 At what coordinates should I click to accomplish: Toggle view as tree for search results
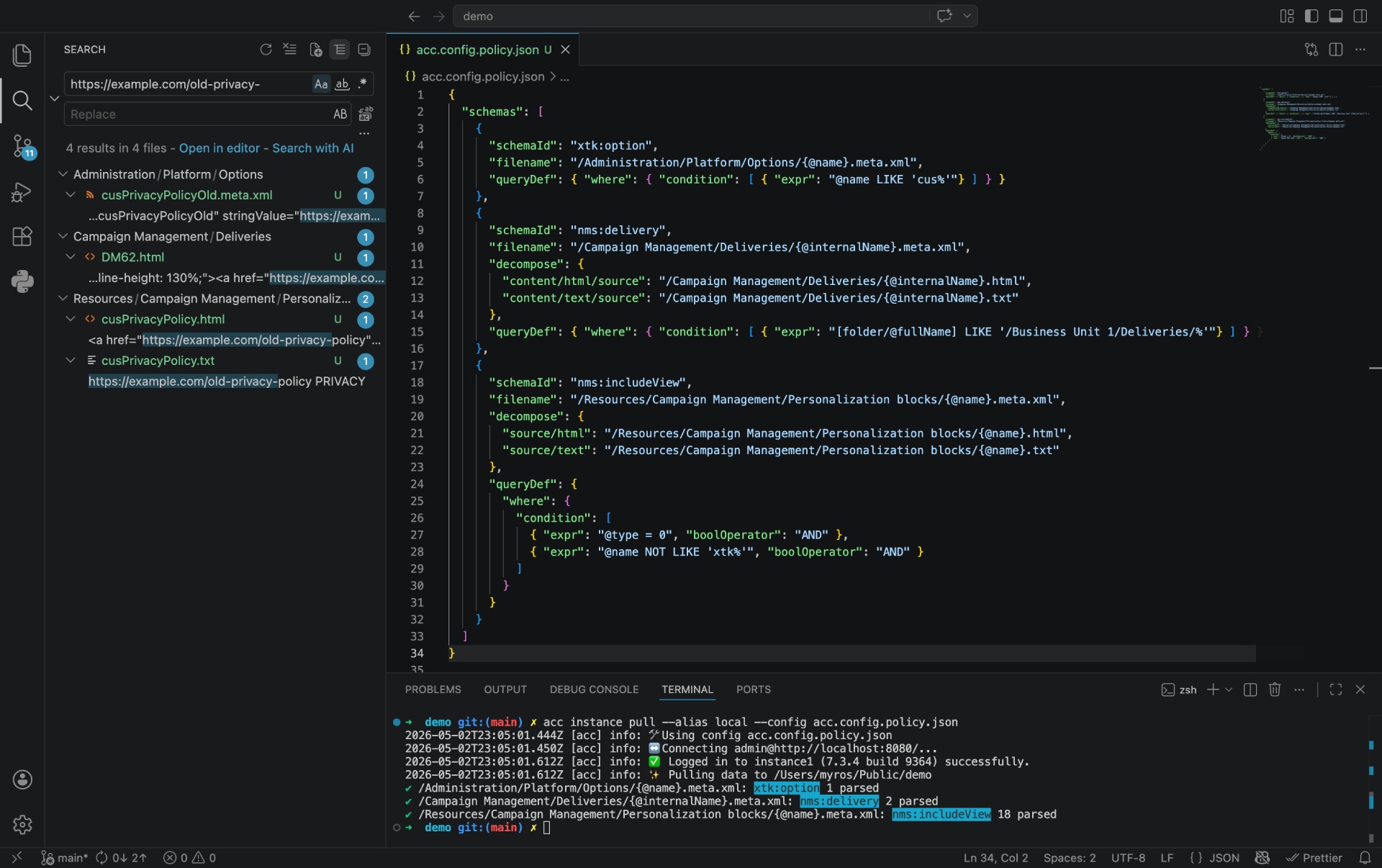340,49
